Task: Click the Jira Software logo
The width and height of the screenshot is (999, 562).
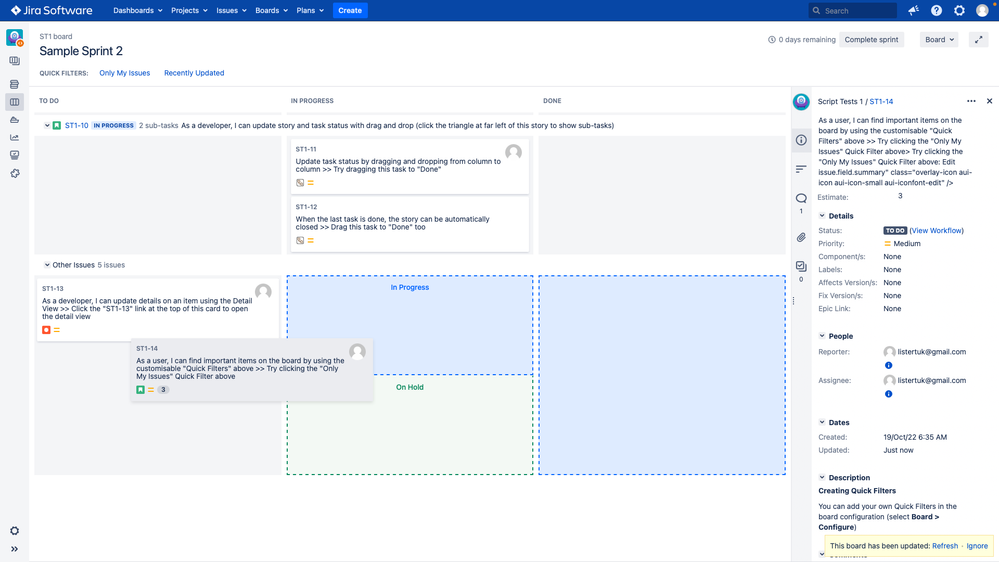Action: (x=52, y=10)
